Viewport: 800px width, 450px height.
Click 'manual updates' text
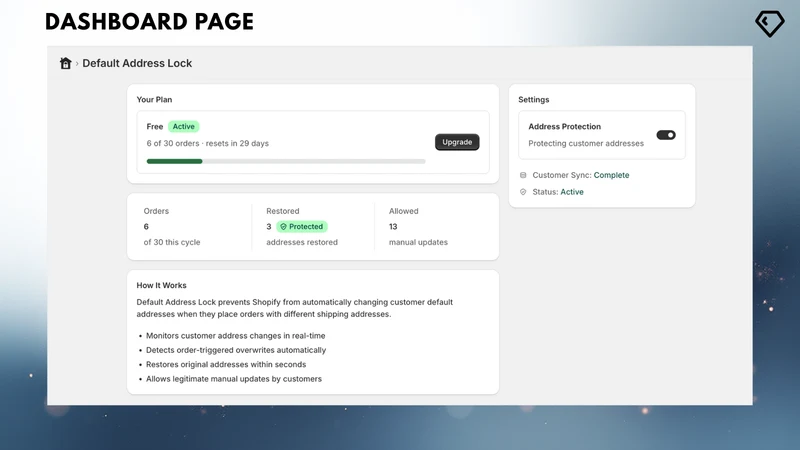click(418, 242)
